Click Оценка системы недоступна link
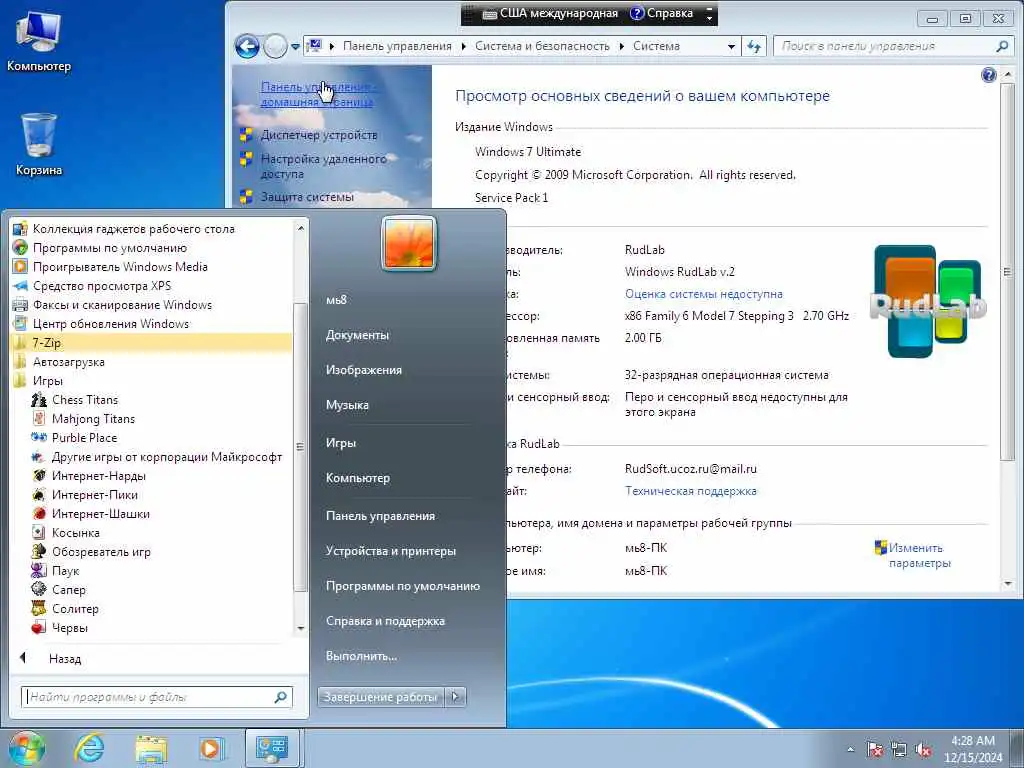 click(x=703, y=294)
